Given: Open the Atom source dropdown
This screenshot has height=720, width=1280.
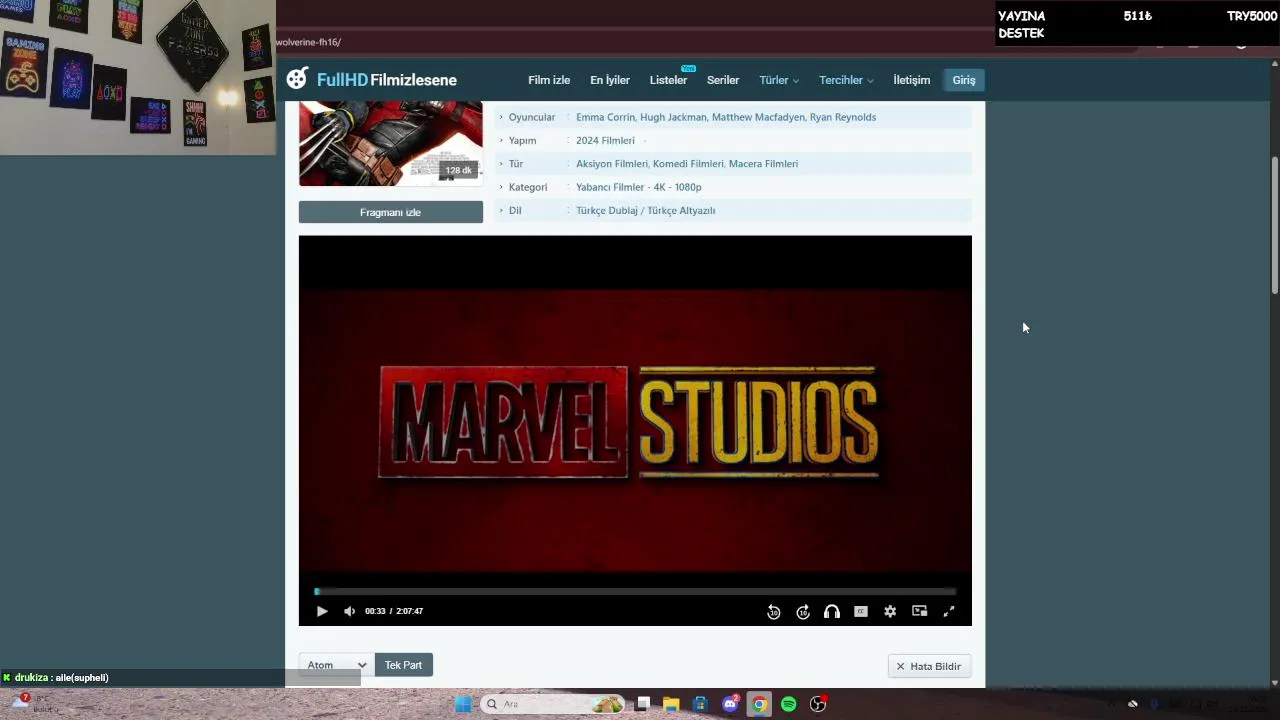Looking at the screenshot, I should (x=336, y=665).
